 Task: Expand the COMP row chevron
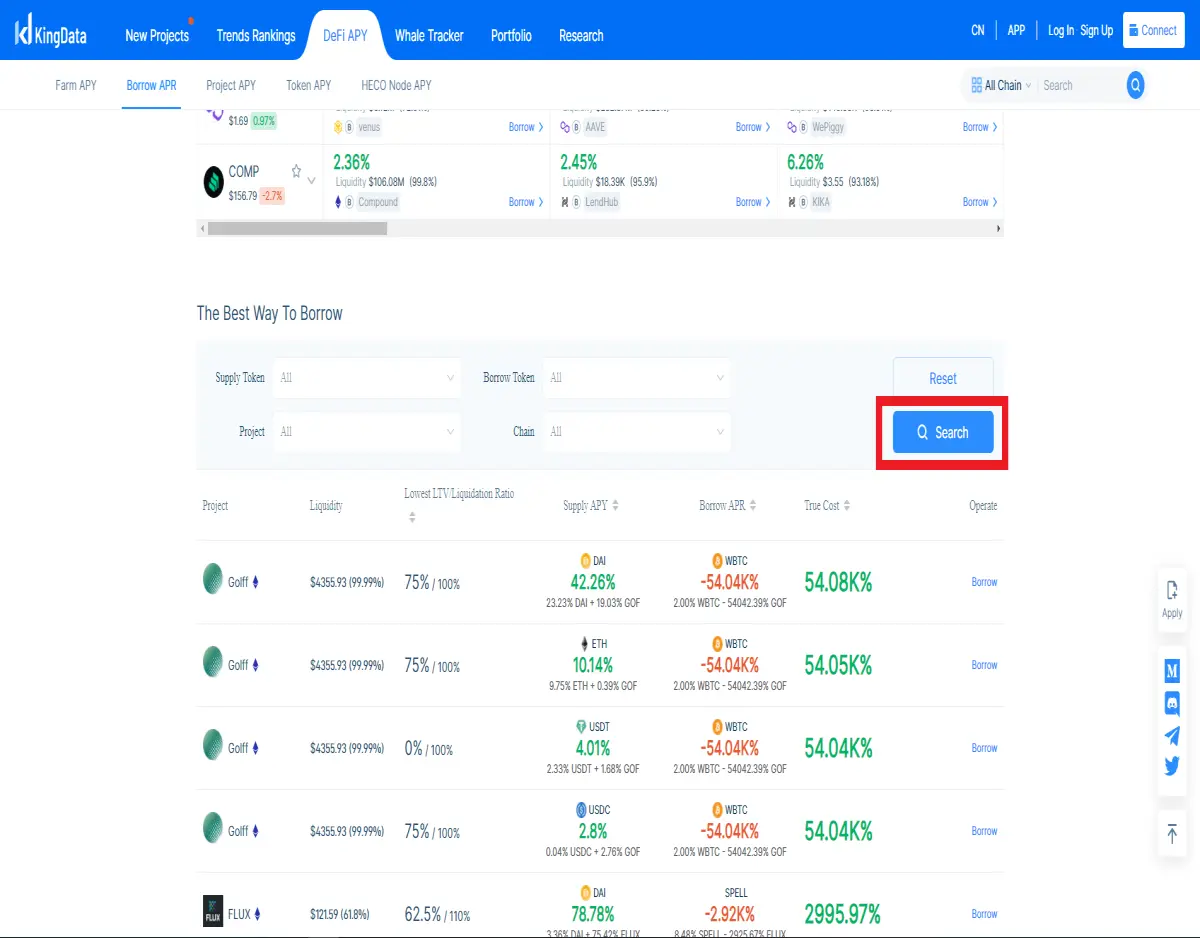click(311, 181)
